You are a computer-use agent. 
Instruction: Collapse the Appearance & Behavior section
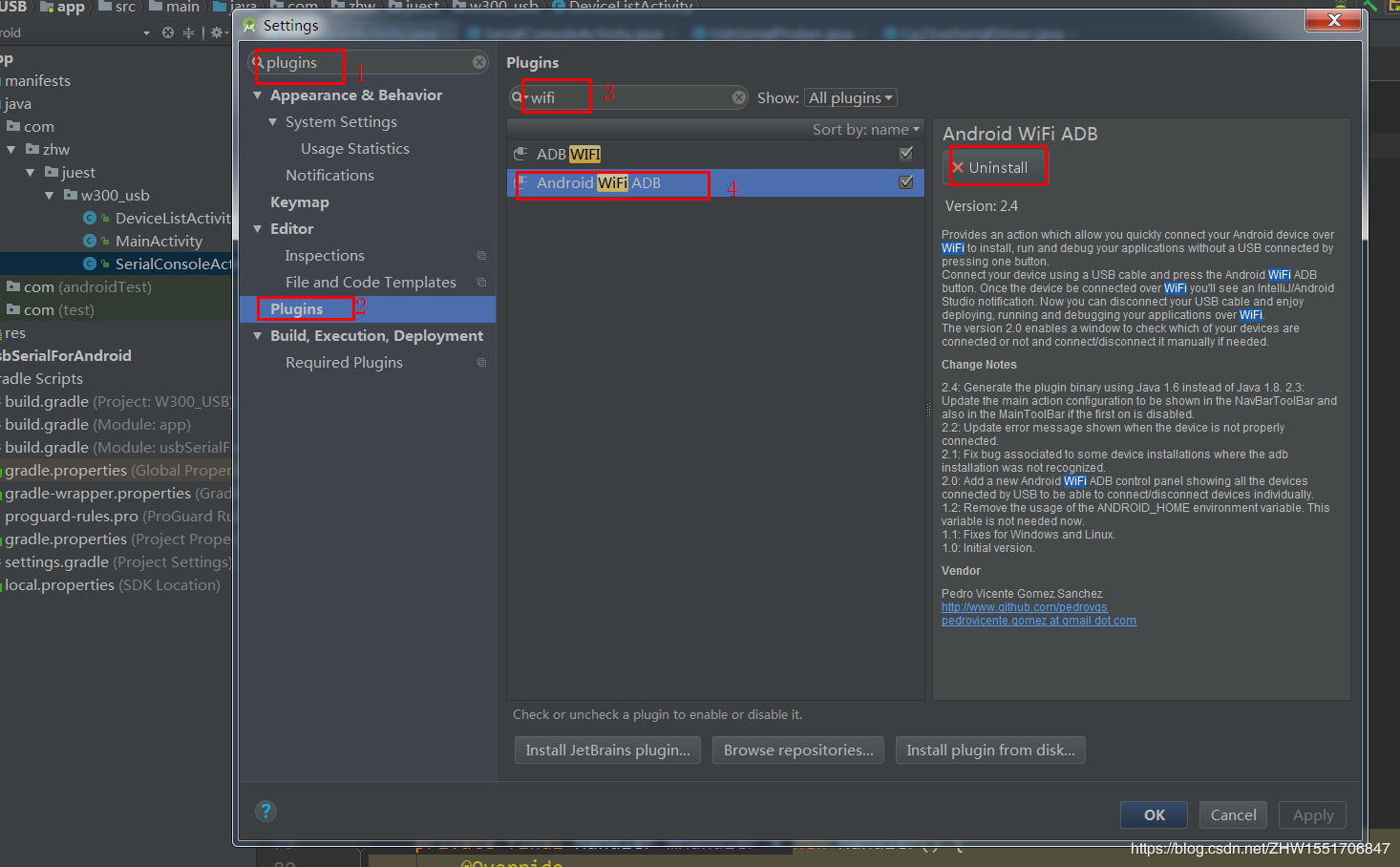pos(258,95)
